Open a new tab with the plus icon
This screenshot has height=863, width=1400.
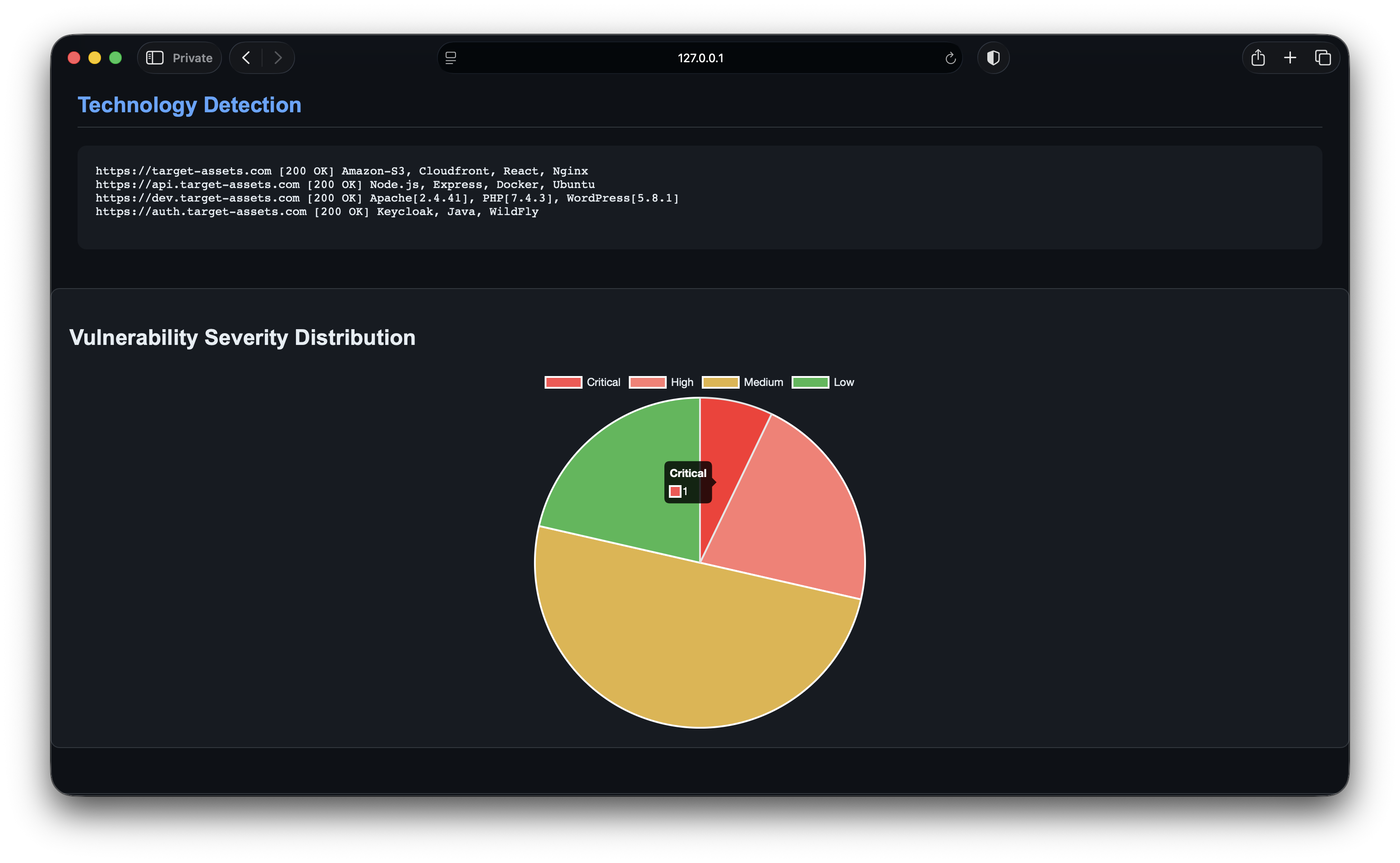pos(1290,58)
